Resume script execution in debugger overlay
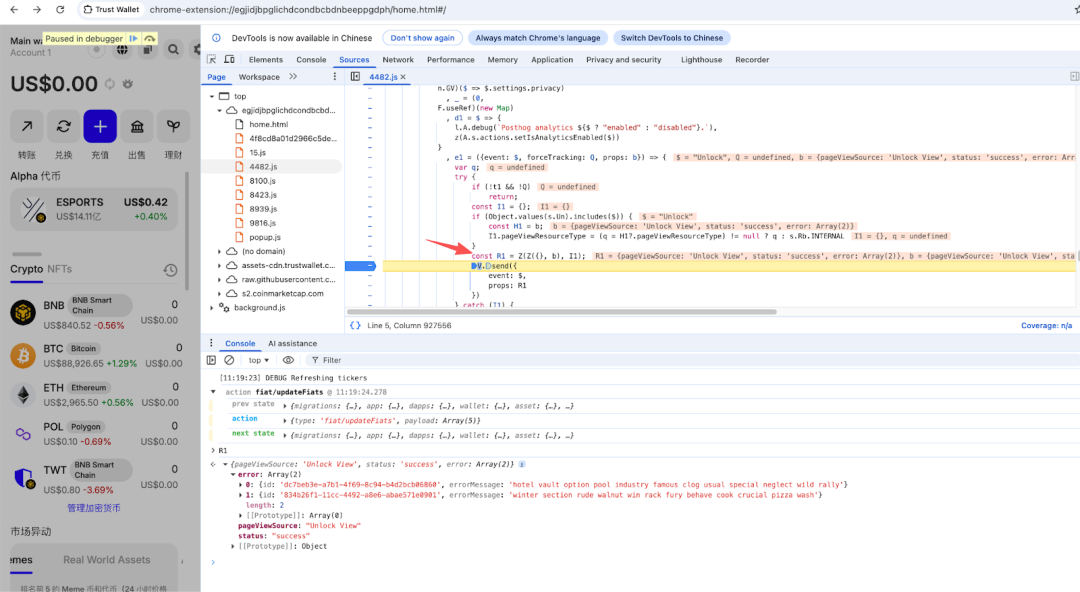Image resolution: width=1080 pixels, height=592 pixels. 134,39
